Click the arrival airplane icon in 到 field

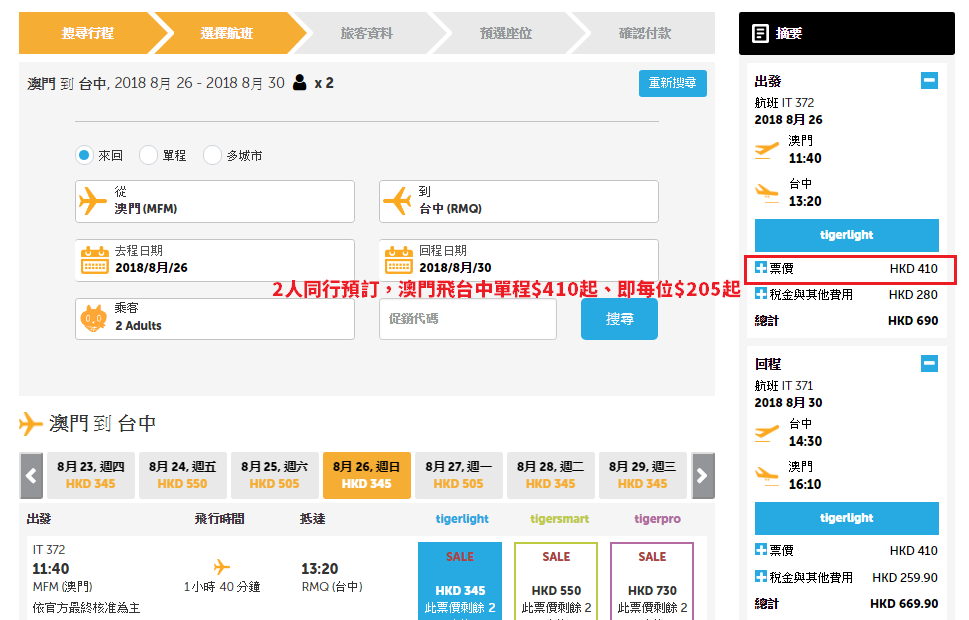397,201
